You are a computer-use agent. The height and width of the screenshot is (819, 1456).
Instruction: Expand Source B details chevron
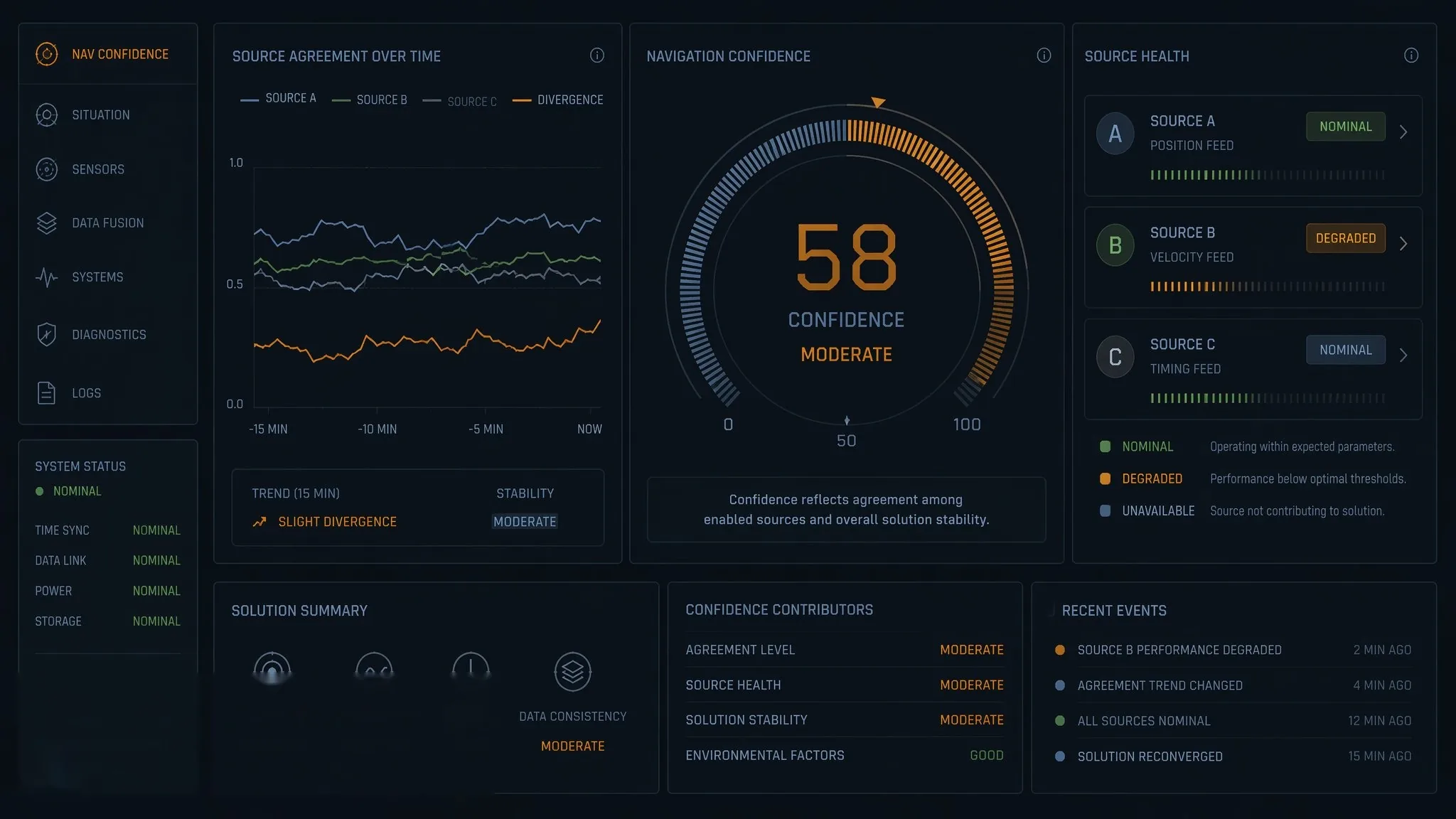[x=1403, y=244]
